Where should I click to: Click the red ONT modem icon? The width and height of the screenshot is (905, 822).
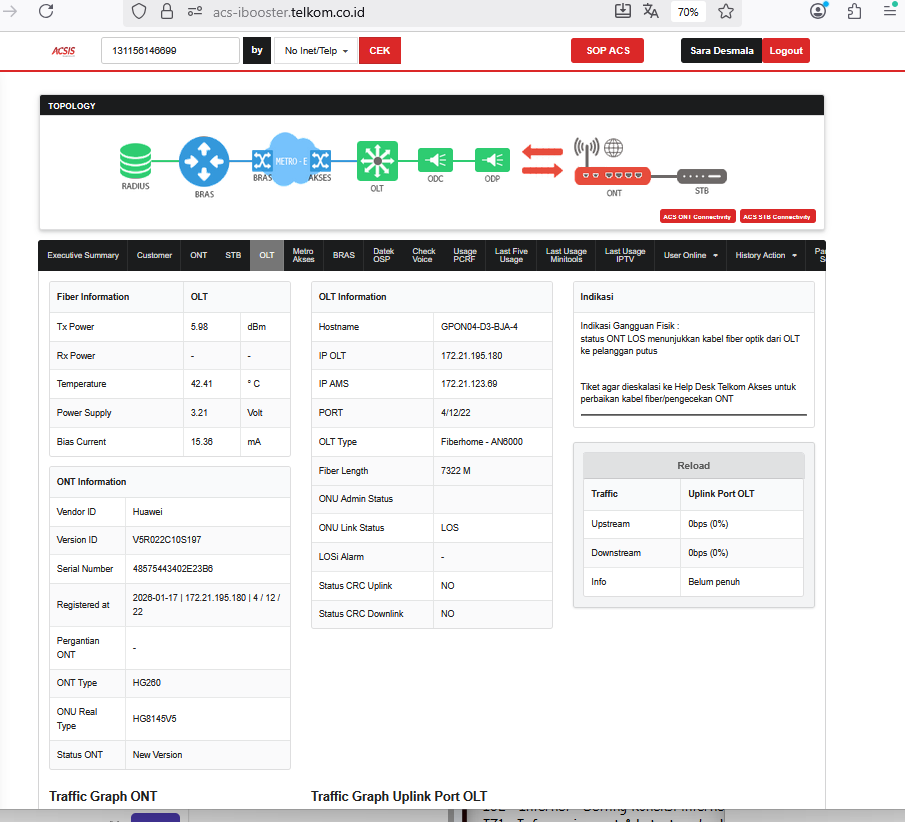click(612, 175)
